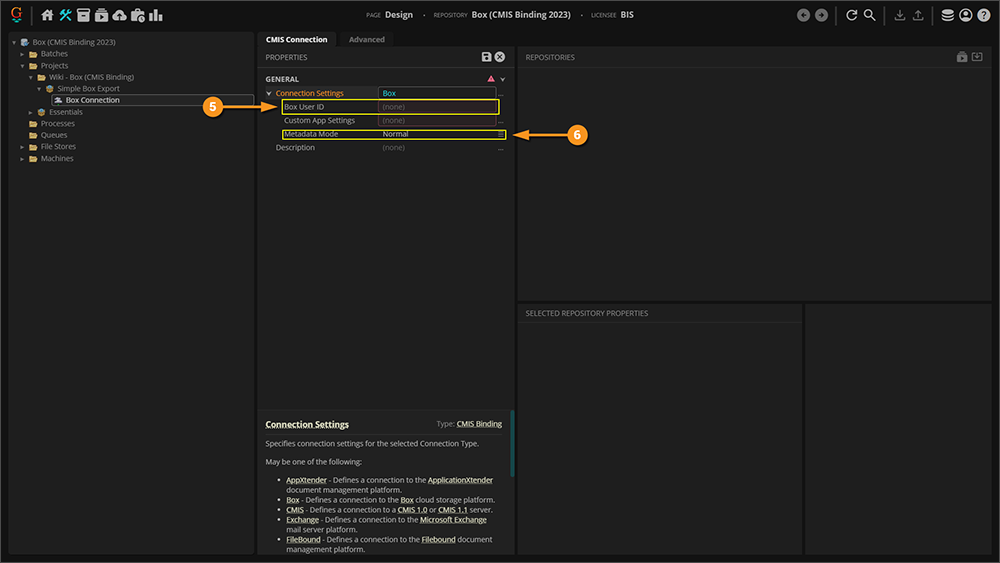The image size is (1000, 563).
Task: Open search with the magnifier icon
Action: 869,15
